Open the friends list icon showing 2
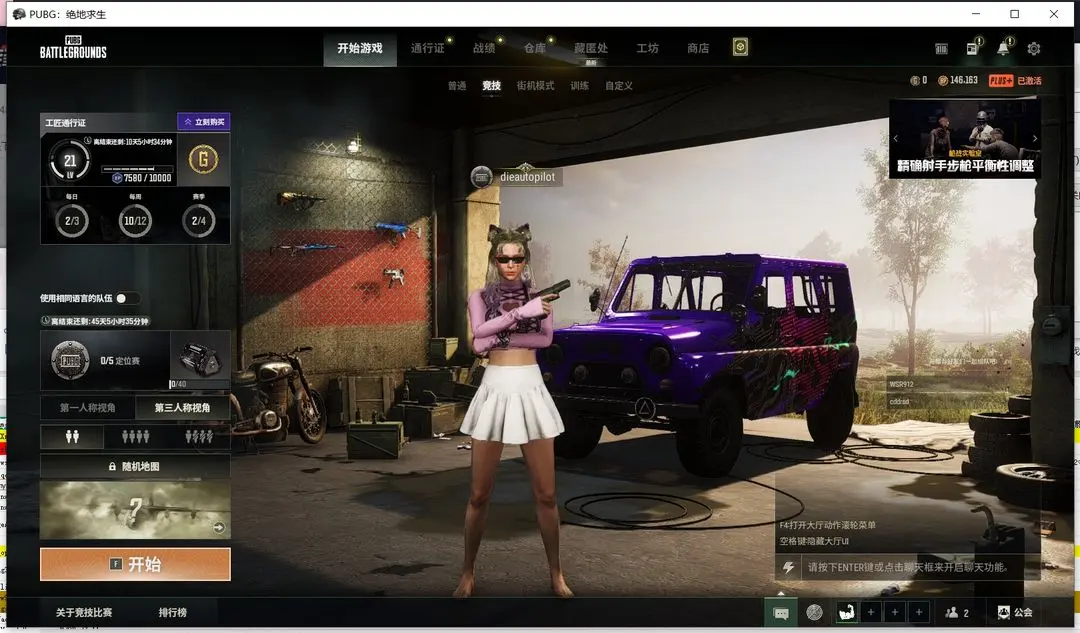Viewport: 1080px width, 633px height. 957,612
